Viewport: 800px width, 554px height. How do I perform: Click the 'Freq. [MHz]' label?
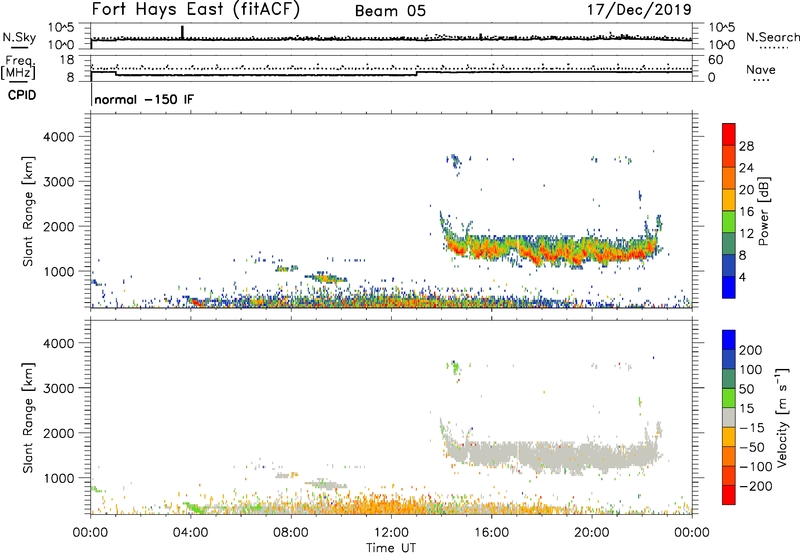pos(18,67)
